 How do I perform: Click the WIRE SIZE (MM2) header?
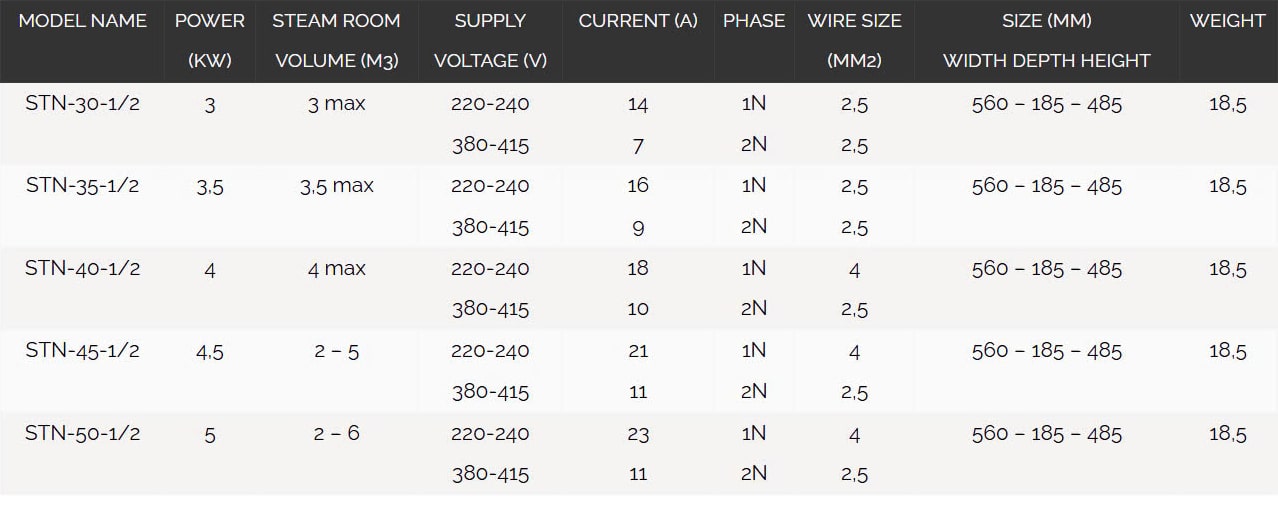click(854, 40)
